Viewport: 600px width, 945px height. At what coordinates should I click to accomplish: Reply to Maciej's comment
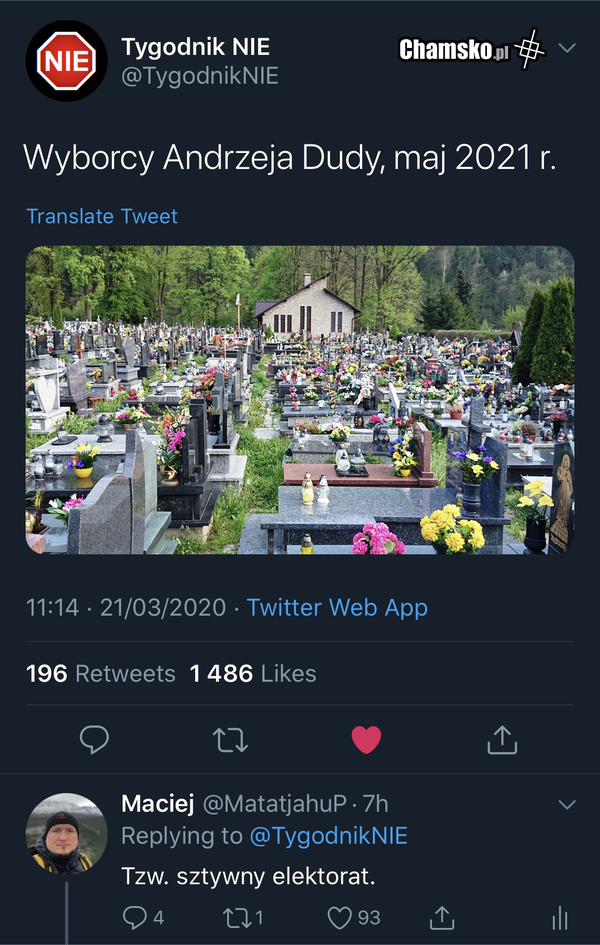(x=135, y=917)
